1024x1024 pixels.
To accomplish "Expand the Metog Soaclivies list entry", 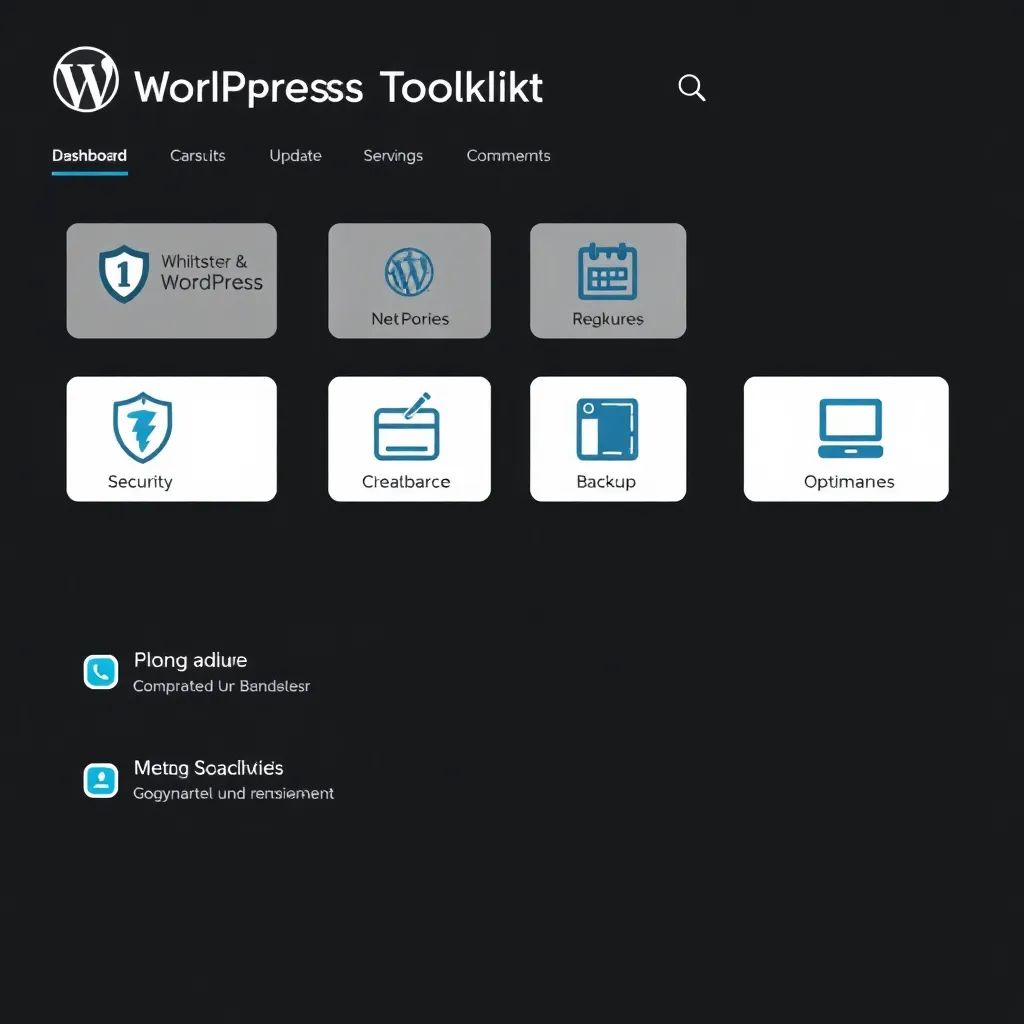I will 210,780.
